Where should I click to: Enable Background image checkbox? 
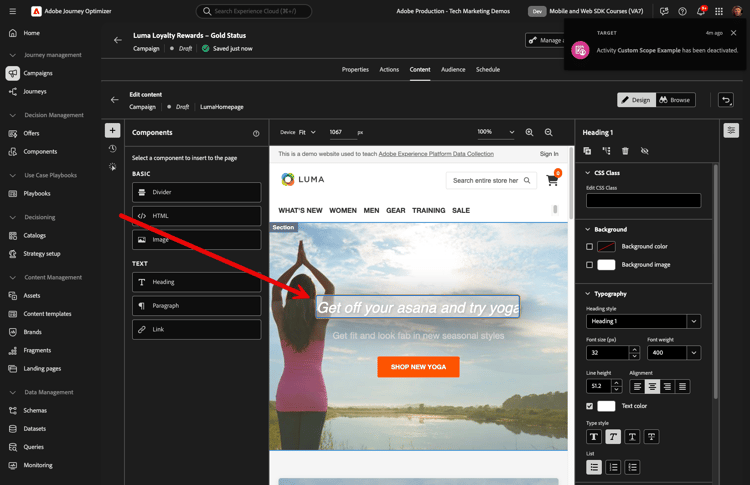589,265
